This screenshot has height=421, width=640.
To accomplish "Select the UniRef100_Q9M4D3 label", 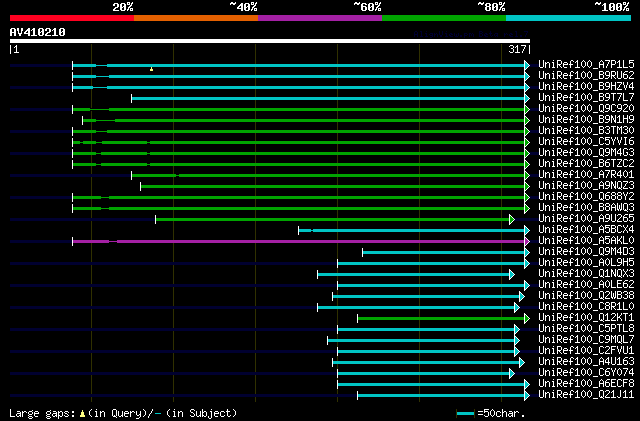I will pyautogui.click(x=586, y=252).
